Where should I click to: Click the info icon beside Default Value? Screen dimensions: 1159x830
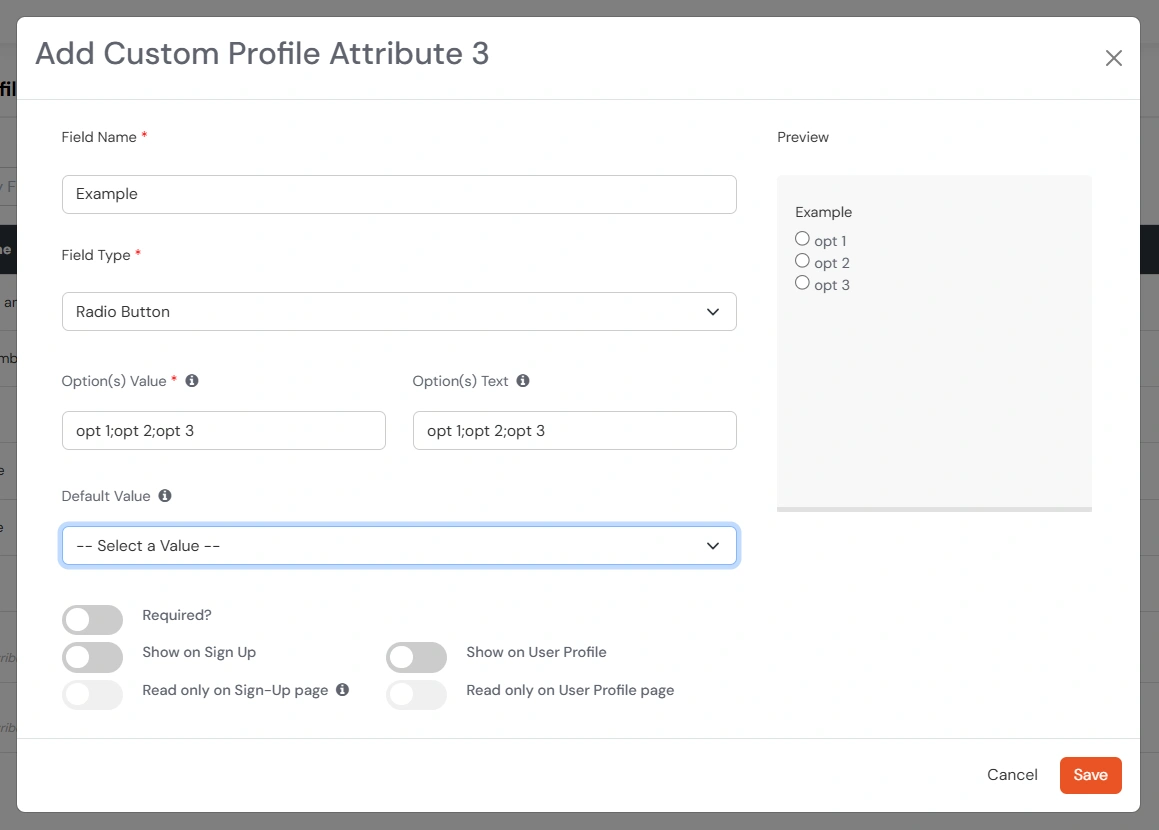pyautogui.click(x=165, y=495)
